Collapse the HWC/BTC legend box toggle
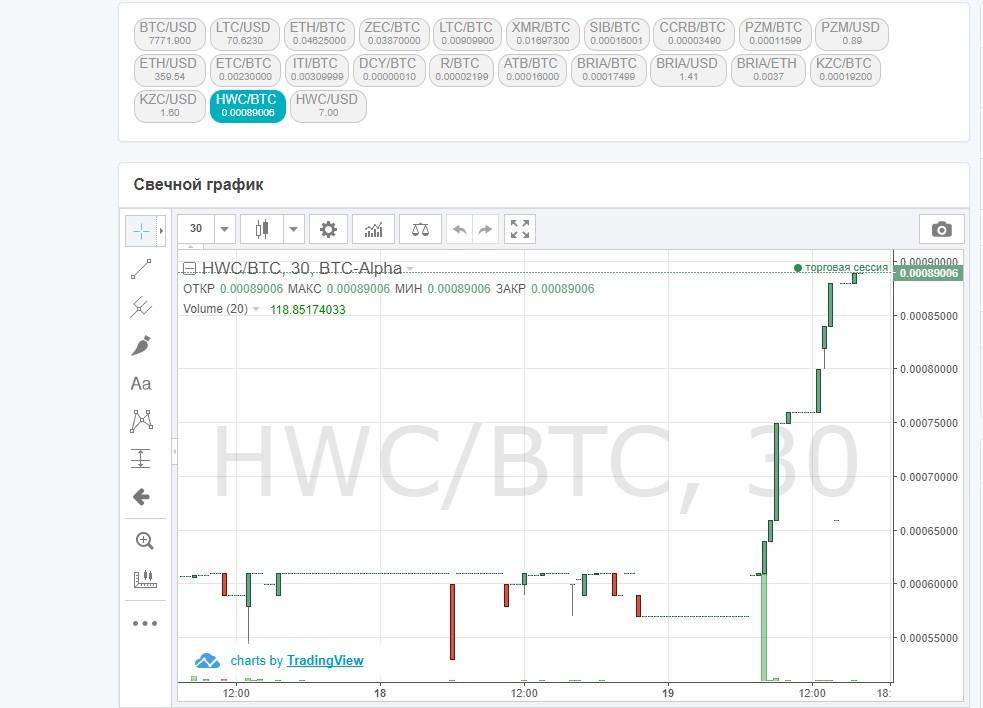Viewport: 983px width, 708px height. [187, 268]
